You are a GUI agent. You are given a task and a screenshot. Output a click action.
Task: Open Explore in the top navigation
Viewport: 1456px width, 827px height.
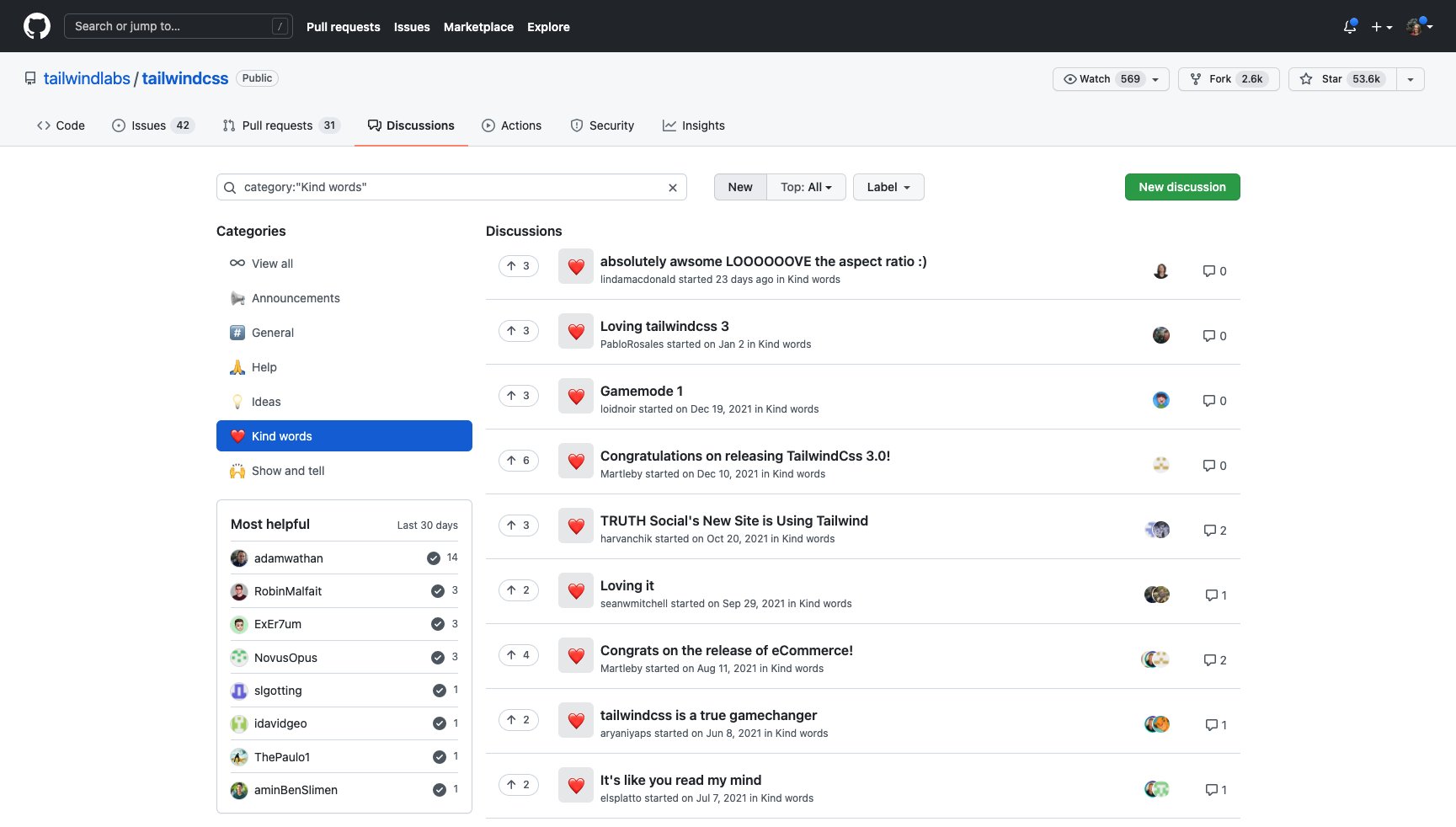tap(548, 27)
